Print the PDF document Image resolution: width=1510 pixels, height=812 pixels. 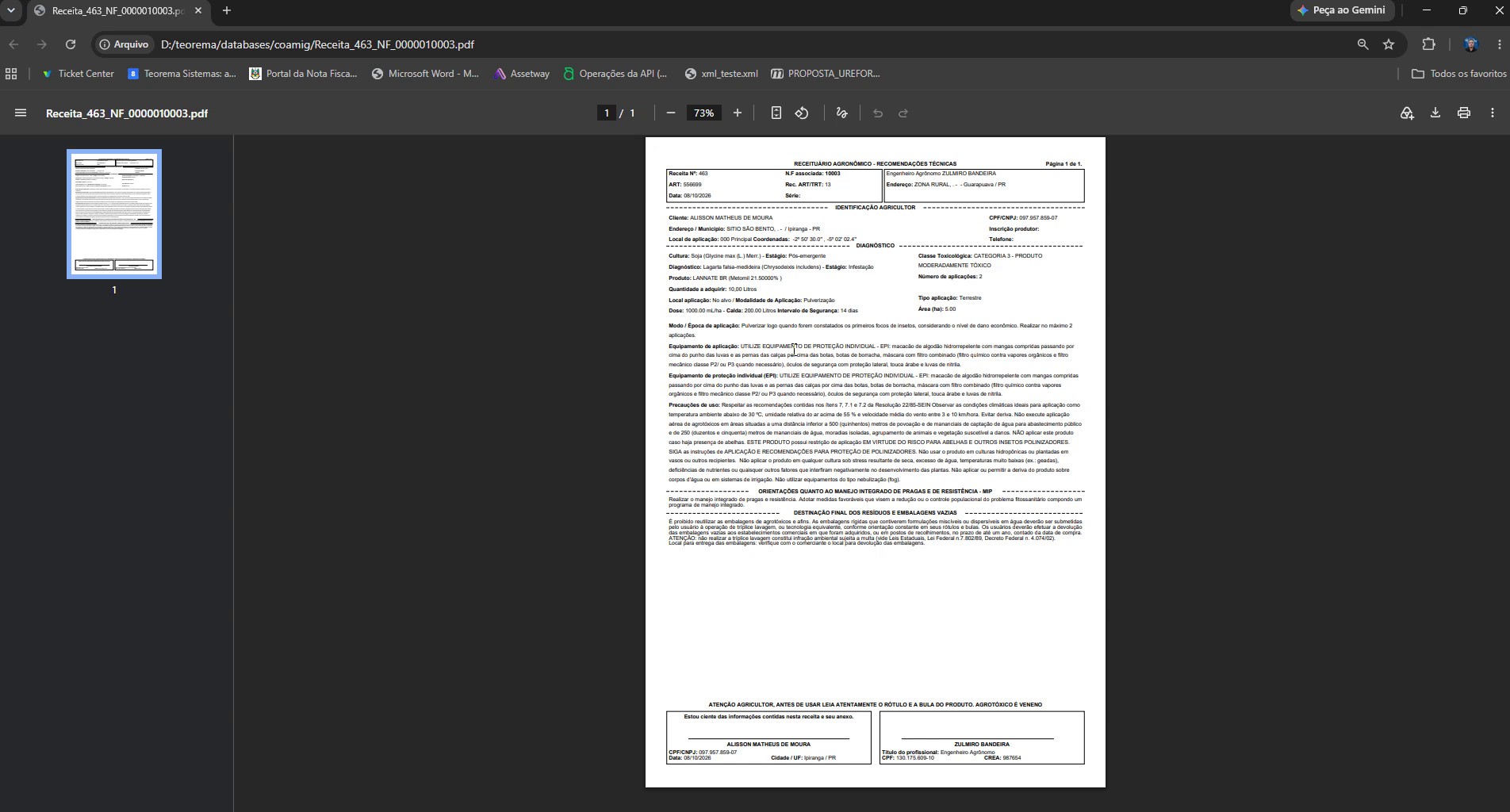pyautogui.click(x=1464, y=113)
